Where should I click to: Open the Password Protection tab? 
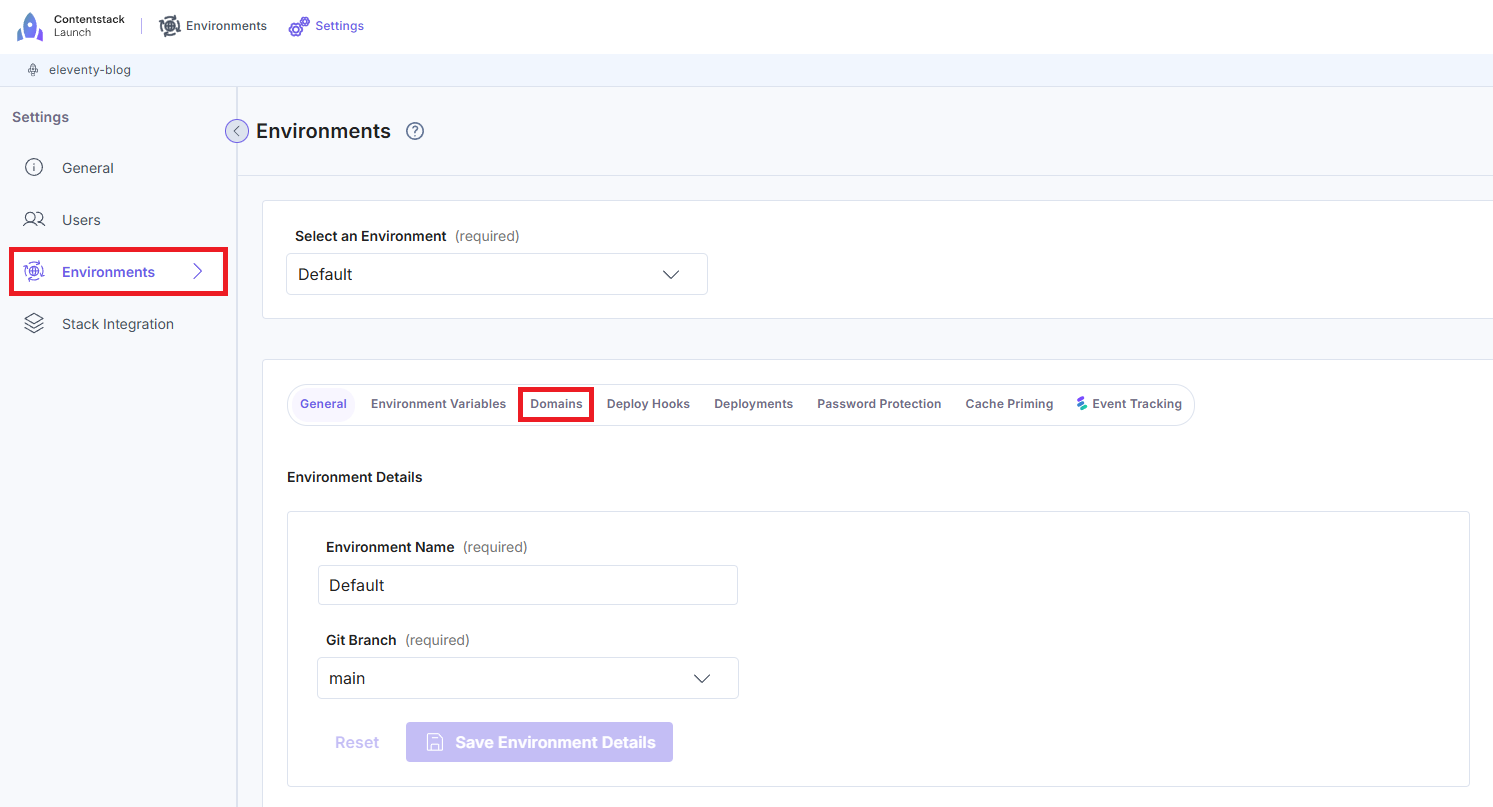[x=879, y=404]
